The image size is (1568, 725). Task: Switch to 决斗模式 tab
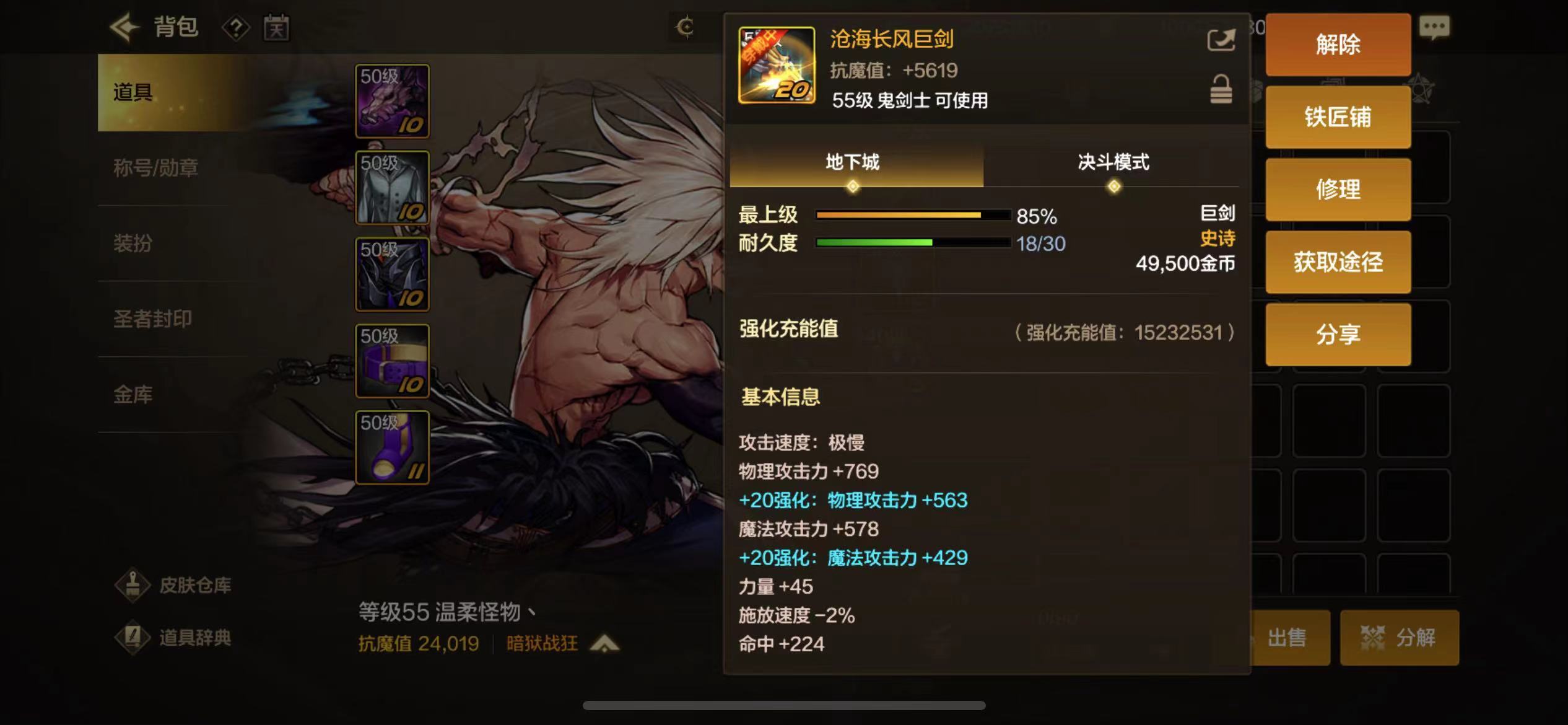(1113, 163)
